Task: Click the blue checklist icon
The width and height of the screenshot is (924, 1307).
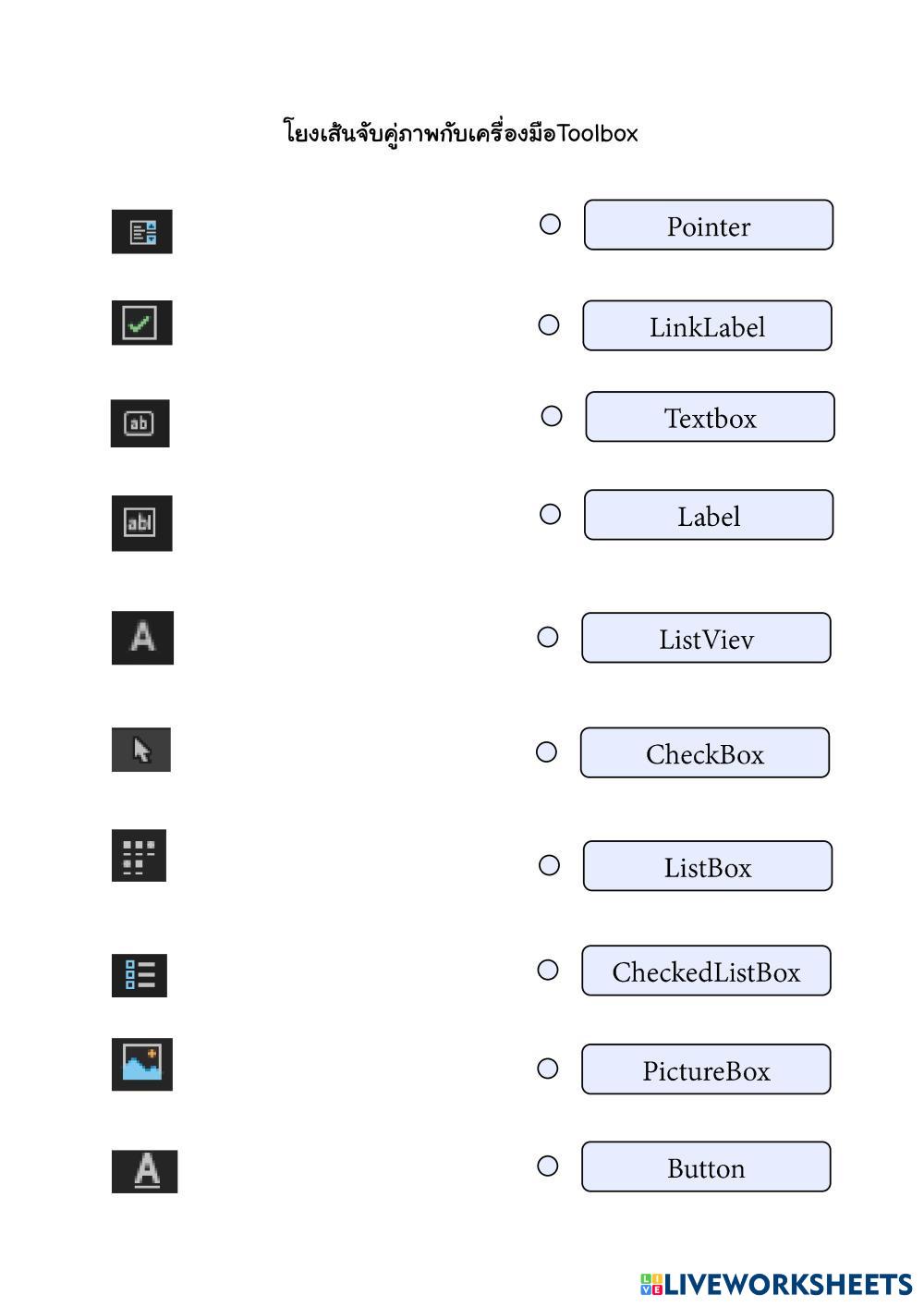Action: 140,975
